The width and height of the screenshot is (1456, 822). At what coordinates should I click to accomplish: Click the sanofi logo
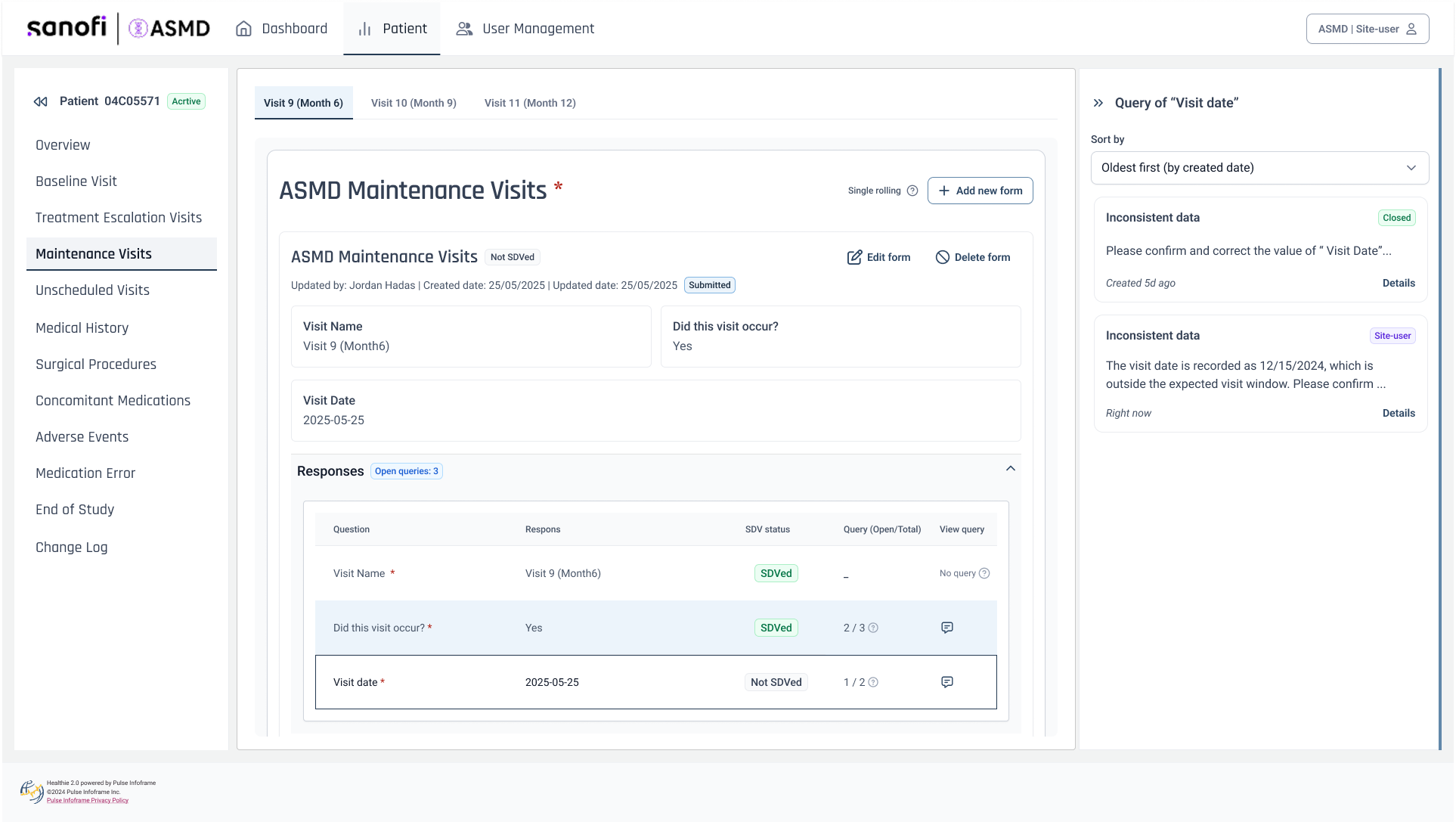tap(67, 27)
